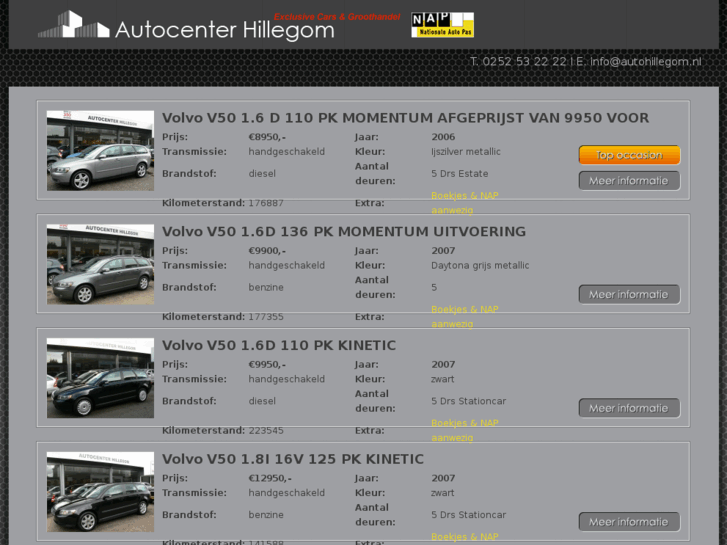Click the Exclusive Cars & Groothandel tagline

(x=337, y=17)
